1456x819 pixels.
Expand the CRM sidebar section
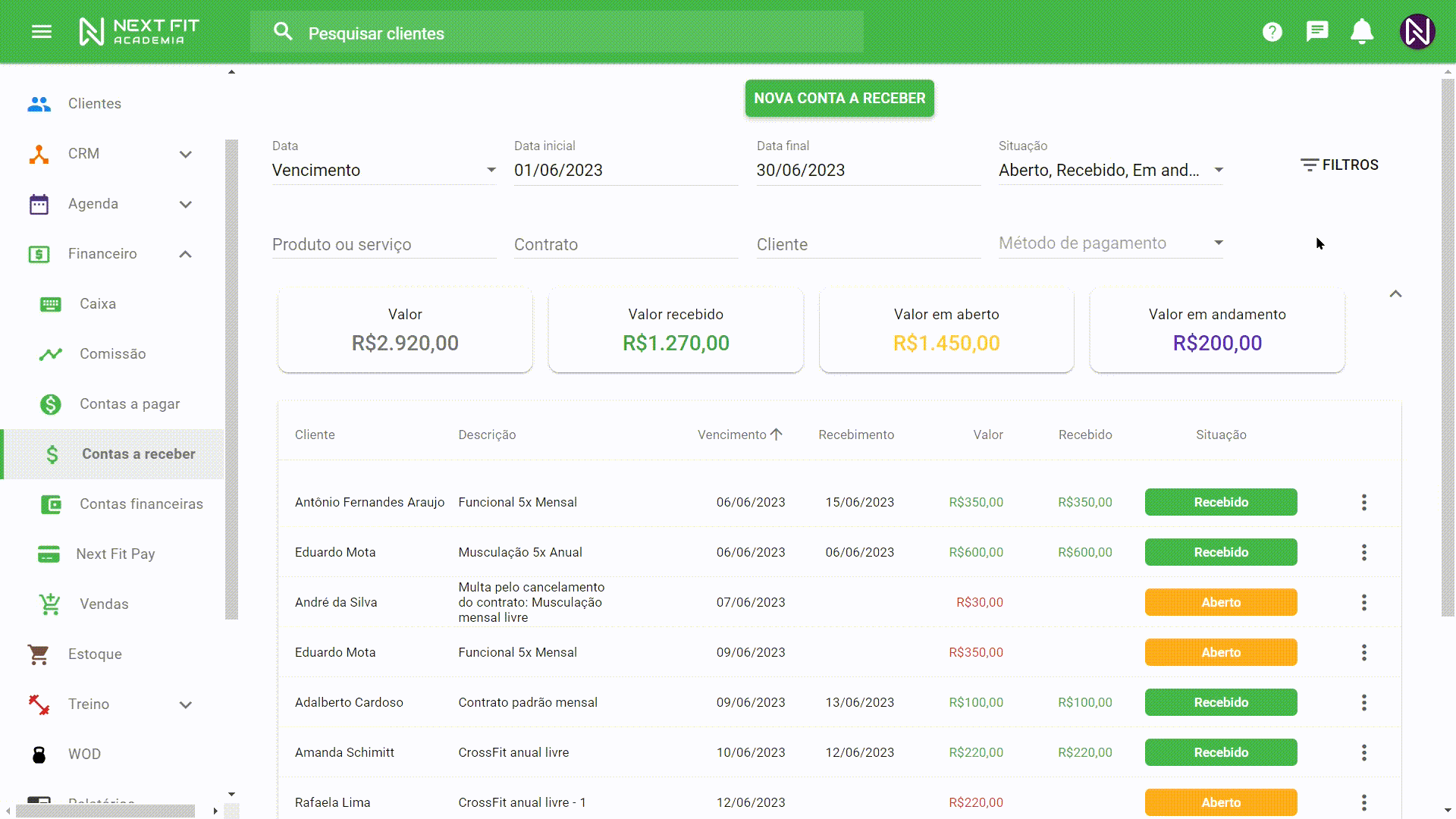(x=186, y=154)
